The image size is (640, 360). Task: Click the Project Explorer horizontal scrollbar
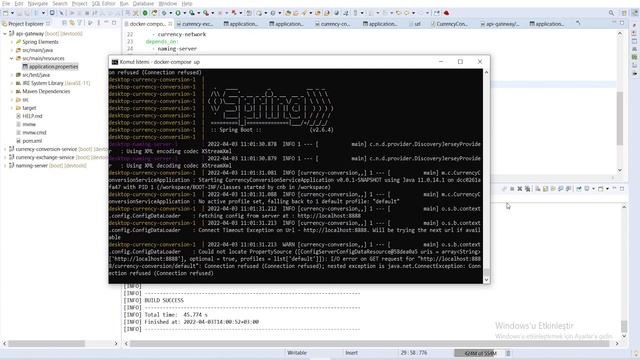tap(46, 344)
